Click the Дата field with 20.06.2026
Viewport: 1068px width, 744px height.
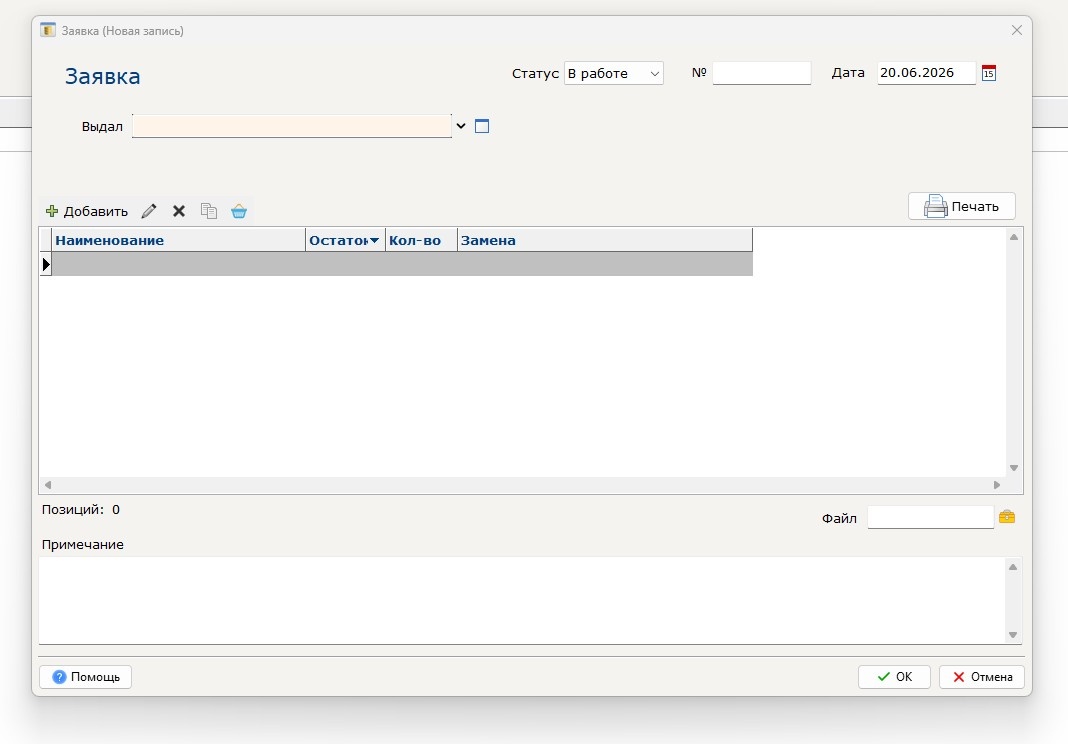coord(926,73)
